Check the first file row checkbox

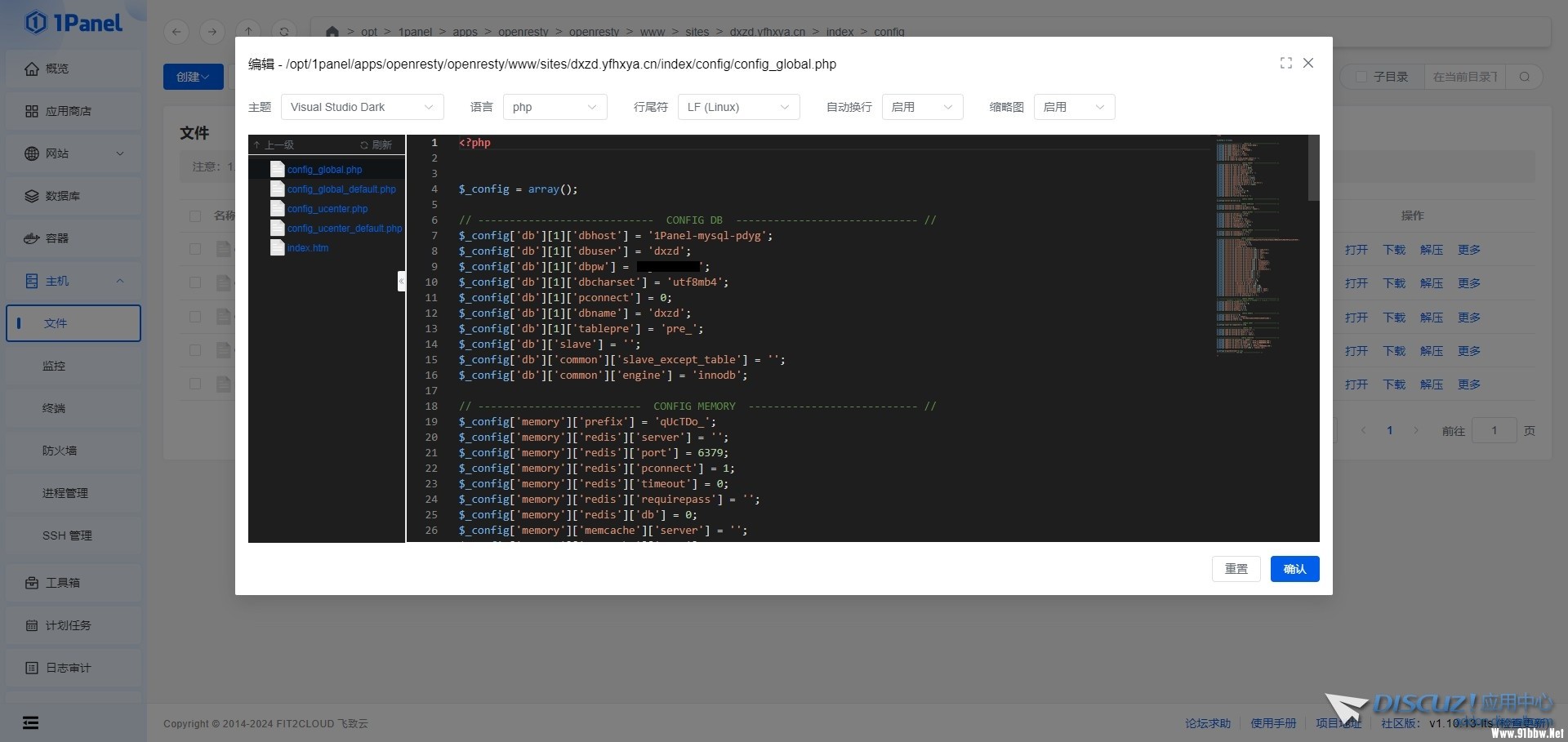195,249
